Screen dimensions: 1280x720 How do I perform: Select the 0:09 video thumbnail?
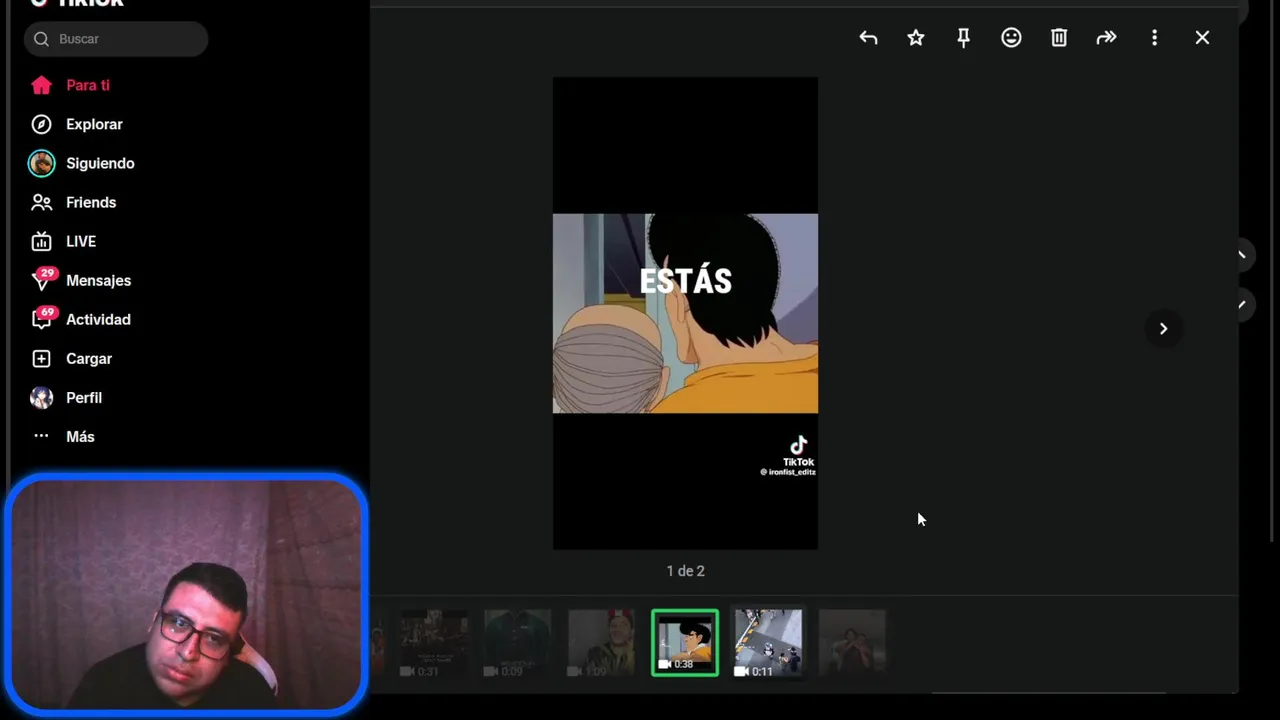517,643
